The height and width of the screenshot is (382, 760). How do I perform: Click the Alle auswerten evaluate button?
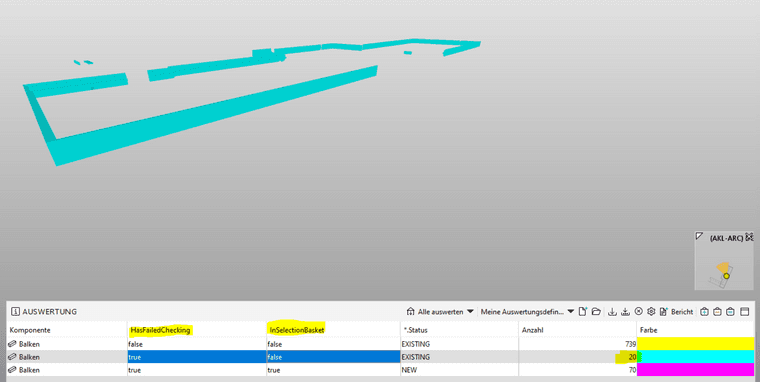[x=435, y=312]
